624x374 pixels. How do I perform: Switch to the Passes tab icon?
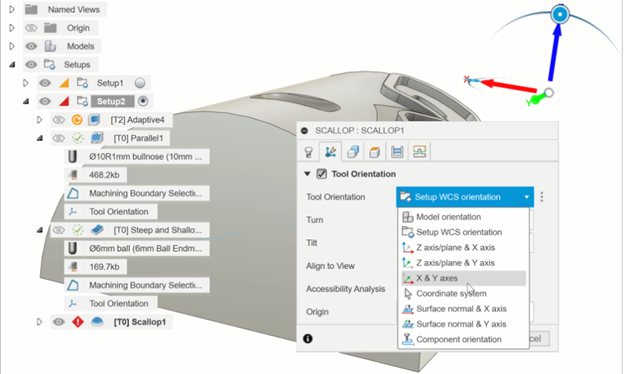[x=397, y=152]
